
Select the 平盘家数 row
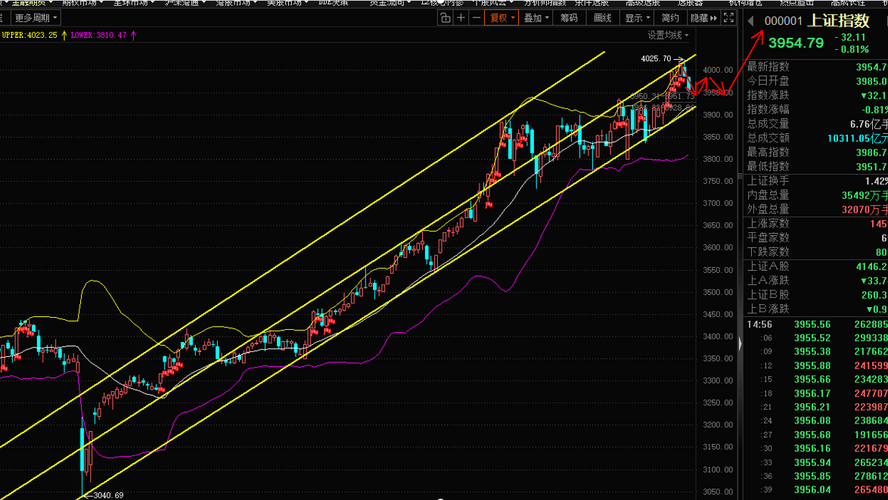pyautogui.click(x=816, y=238)
